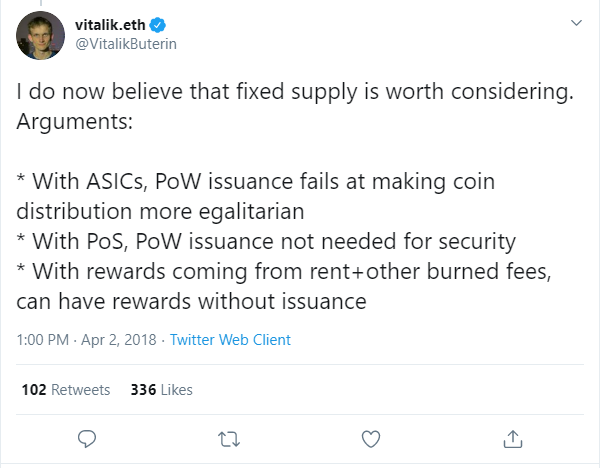The width and height of the screenshot is (607, 468).
Task: Click the rent+other burned fees line
Action: point(284,271)
